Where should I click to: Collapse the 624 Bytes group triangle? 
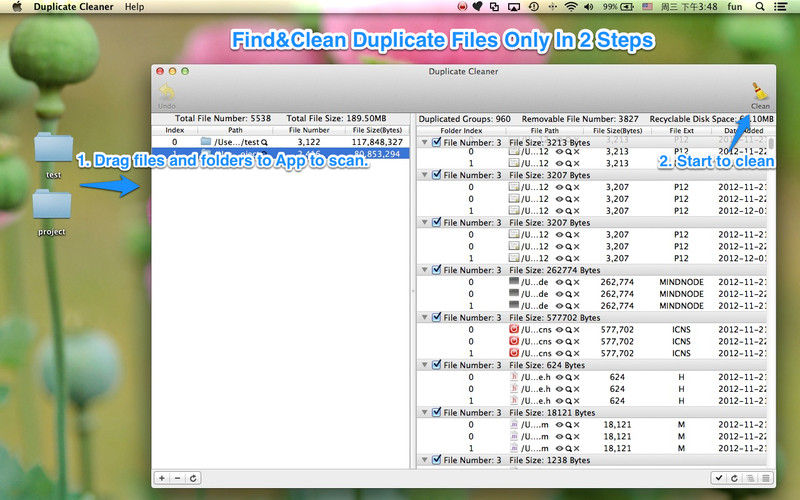424,365
